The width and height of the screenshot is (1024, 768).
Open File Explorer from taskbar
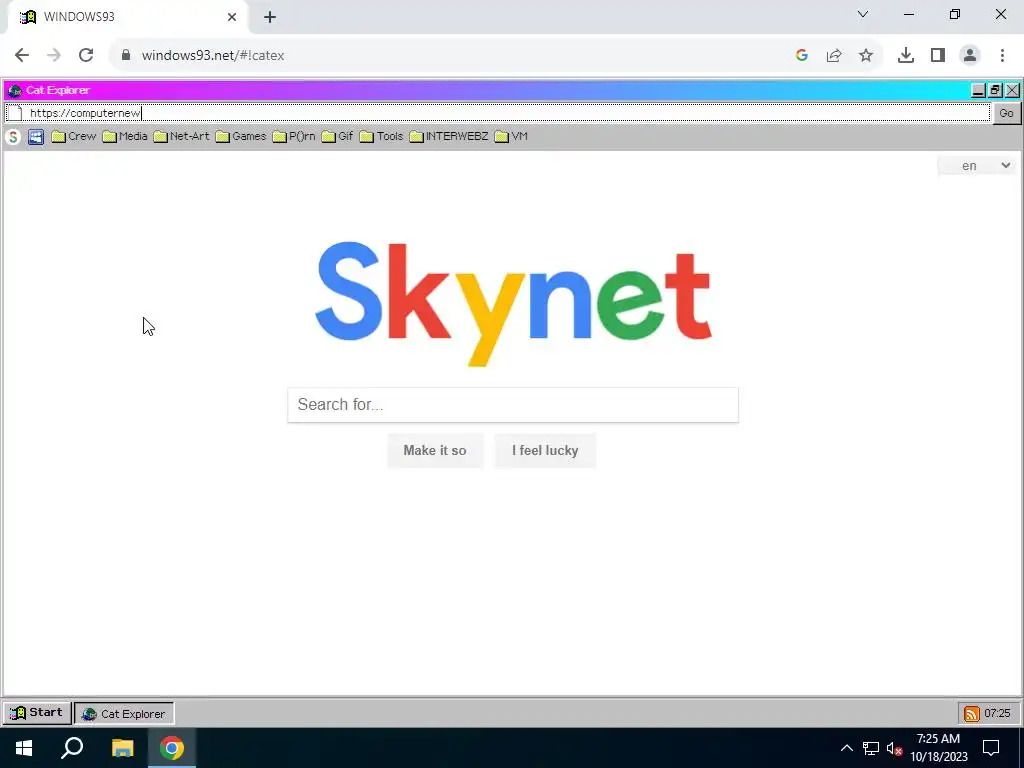(x=122, y=748)
